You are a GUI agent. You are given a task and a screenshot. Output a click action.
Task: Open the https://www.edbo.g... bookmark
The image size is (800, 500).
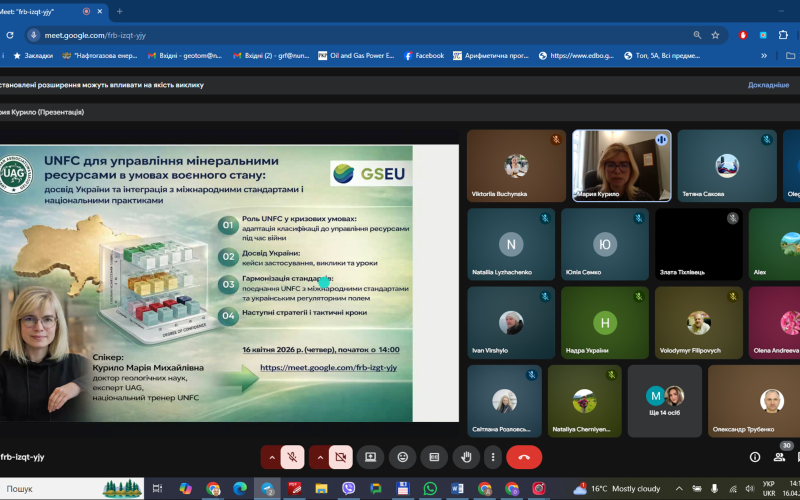tap(577, 56)
